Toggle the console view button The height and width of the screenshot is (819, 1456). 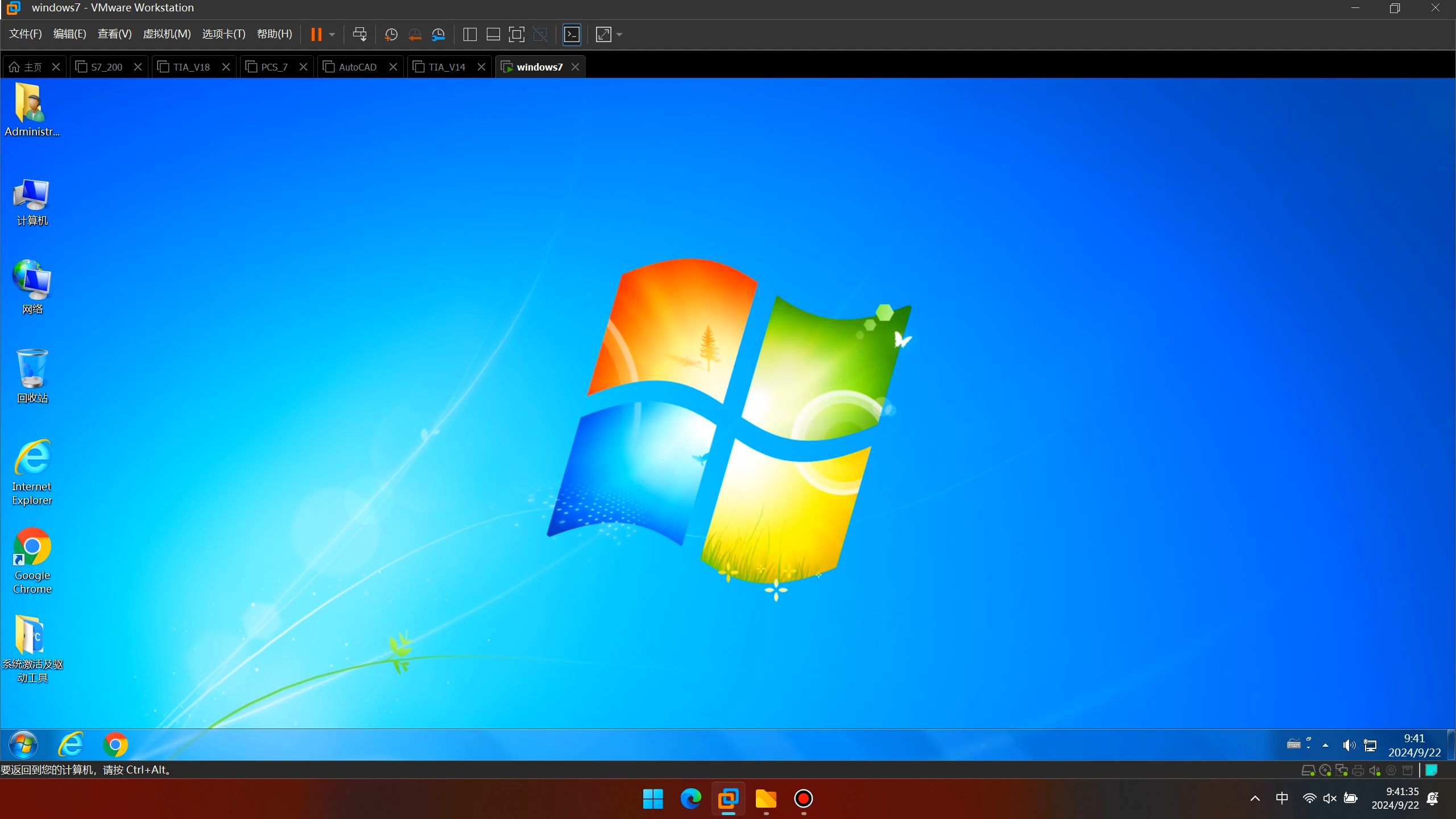(x=572, y=35)
